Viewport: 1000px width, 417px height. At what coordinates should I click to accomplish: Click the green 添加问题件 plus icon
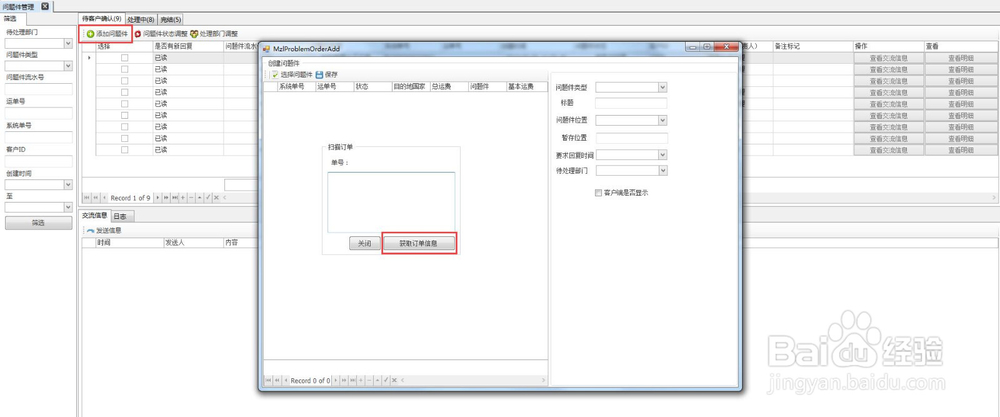pyautogui.click(x=91, y=33)
